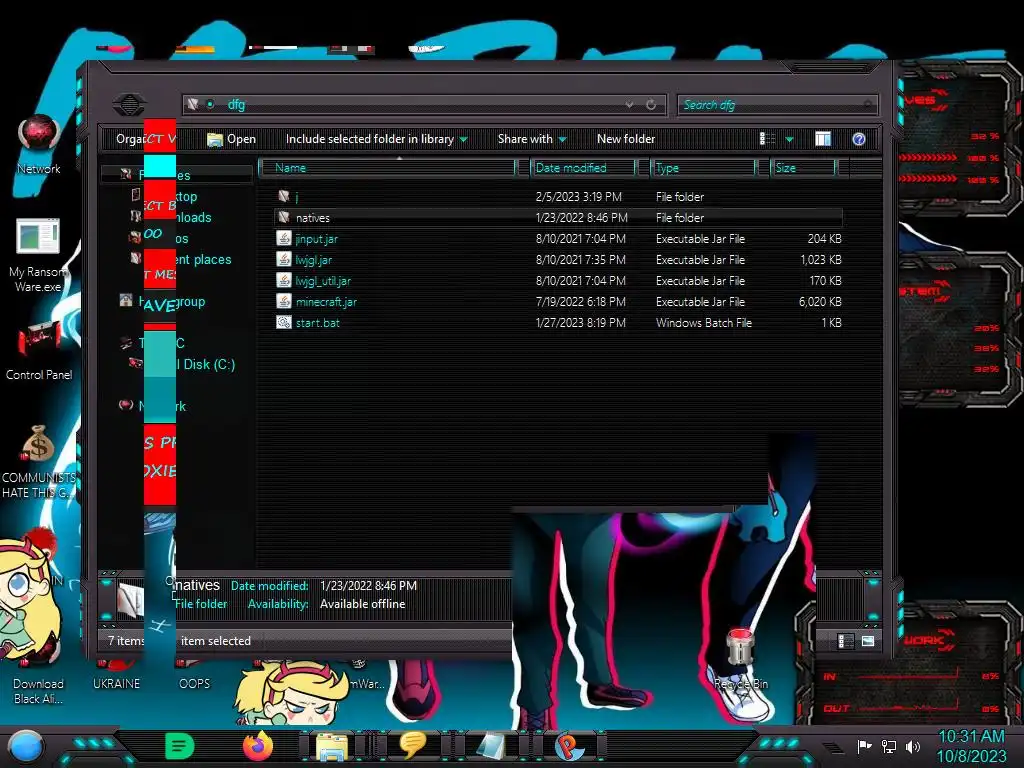The image size is (1024, 768).
Task: Open the Network desktop icon
Action: (39, 145)
